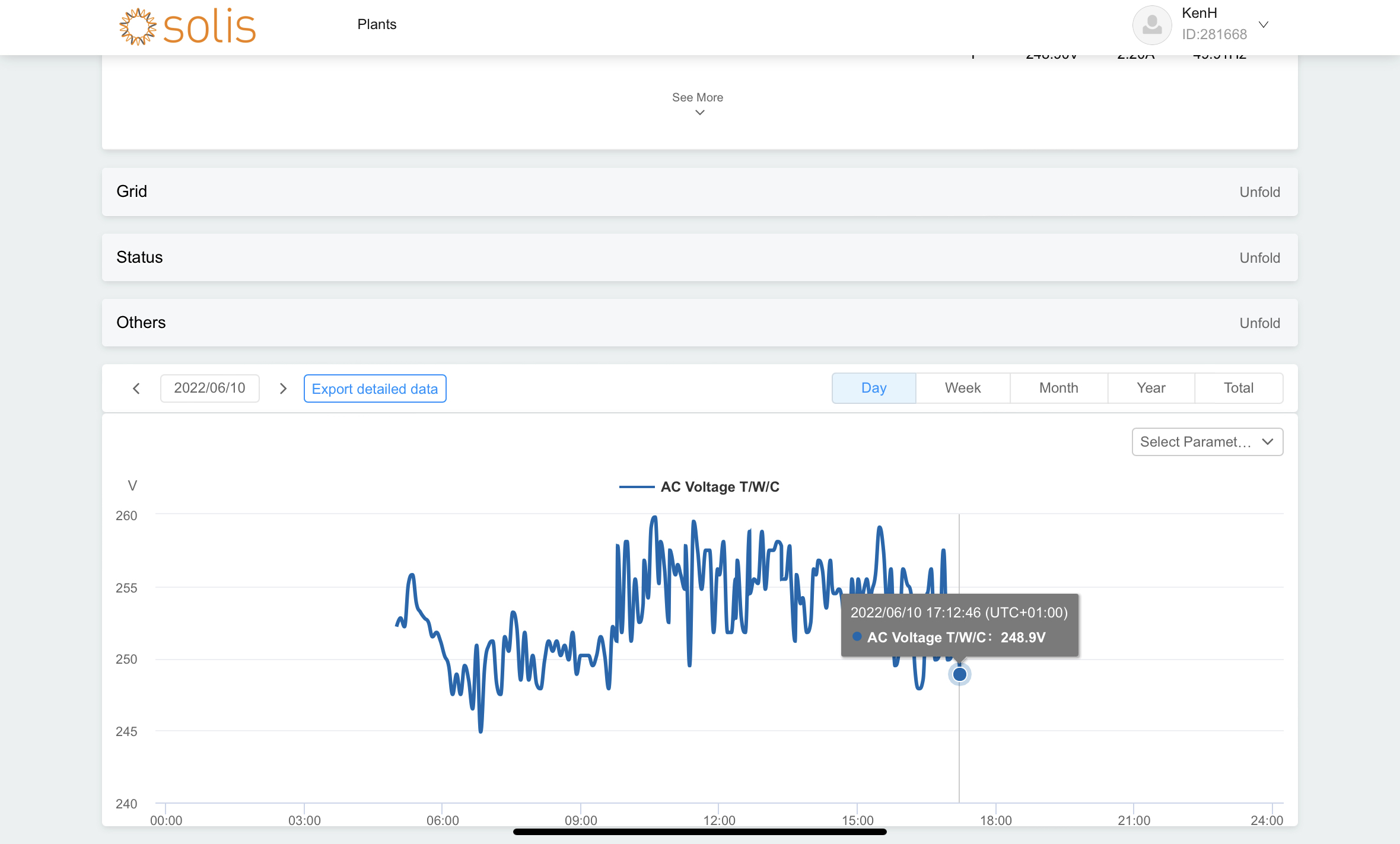This screenshot has width=1400, height=844.
Task: Select the Day tab
Action: pos(874,388)
